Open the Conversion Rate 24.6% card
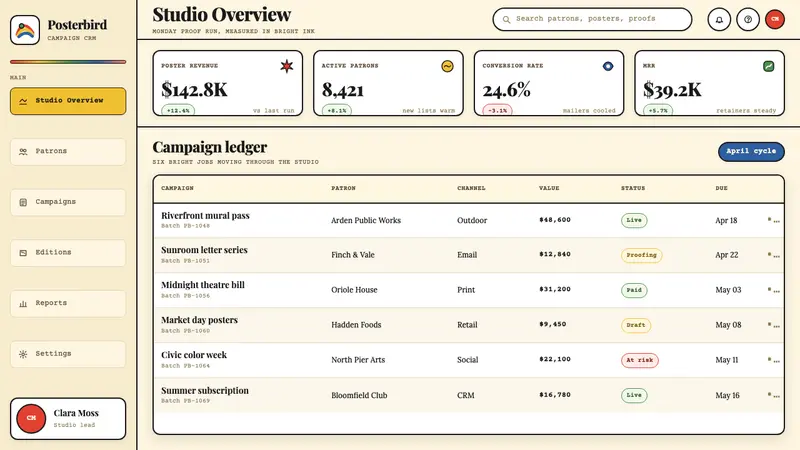Screen dimensions: 800x450 pyautogui.click(x=549, y=83)
